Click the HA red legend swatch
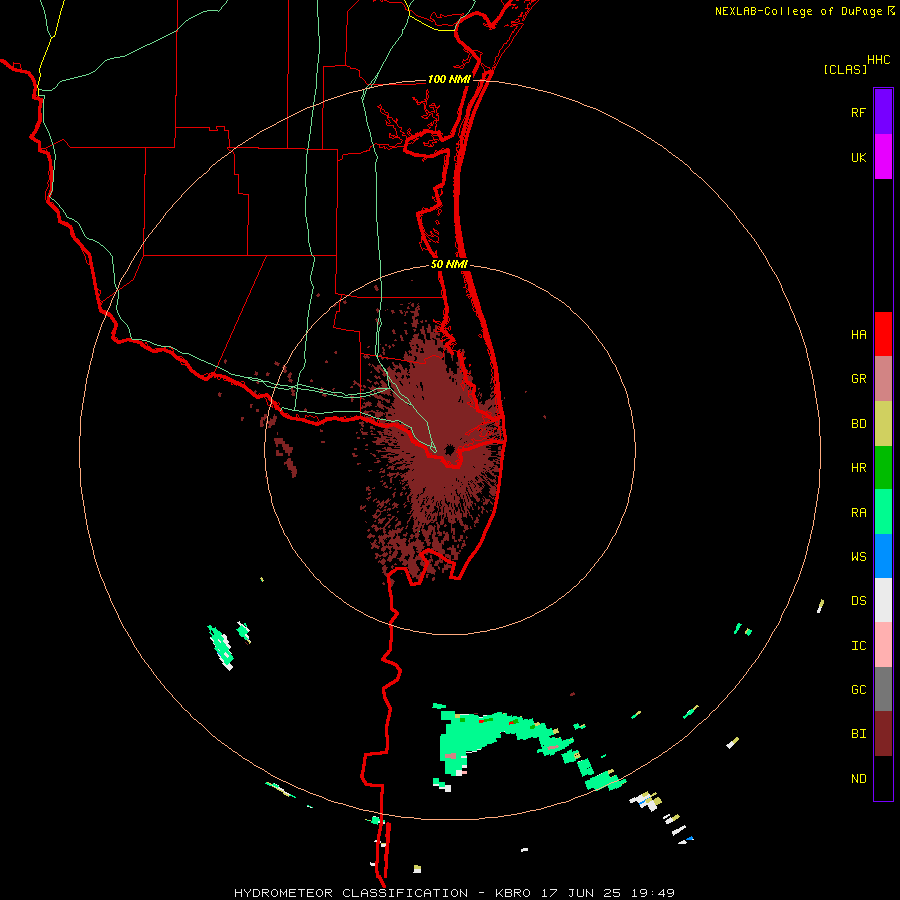Viewport: 900px width, 900px height. pos(883,334)
